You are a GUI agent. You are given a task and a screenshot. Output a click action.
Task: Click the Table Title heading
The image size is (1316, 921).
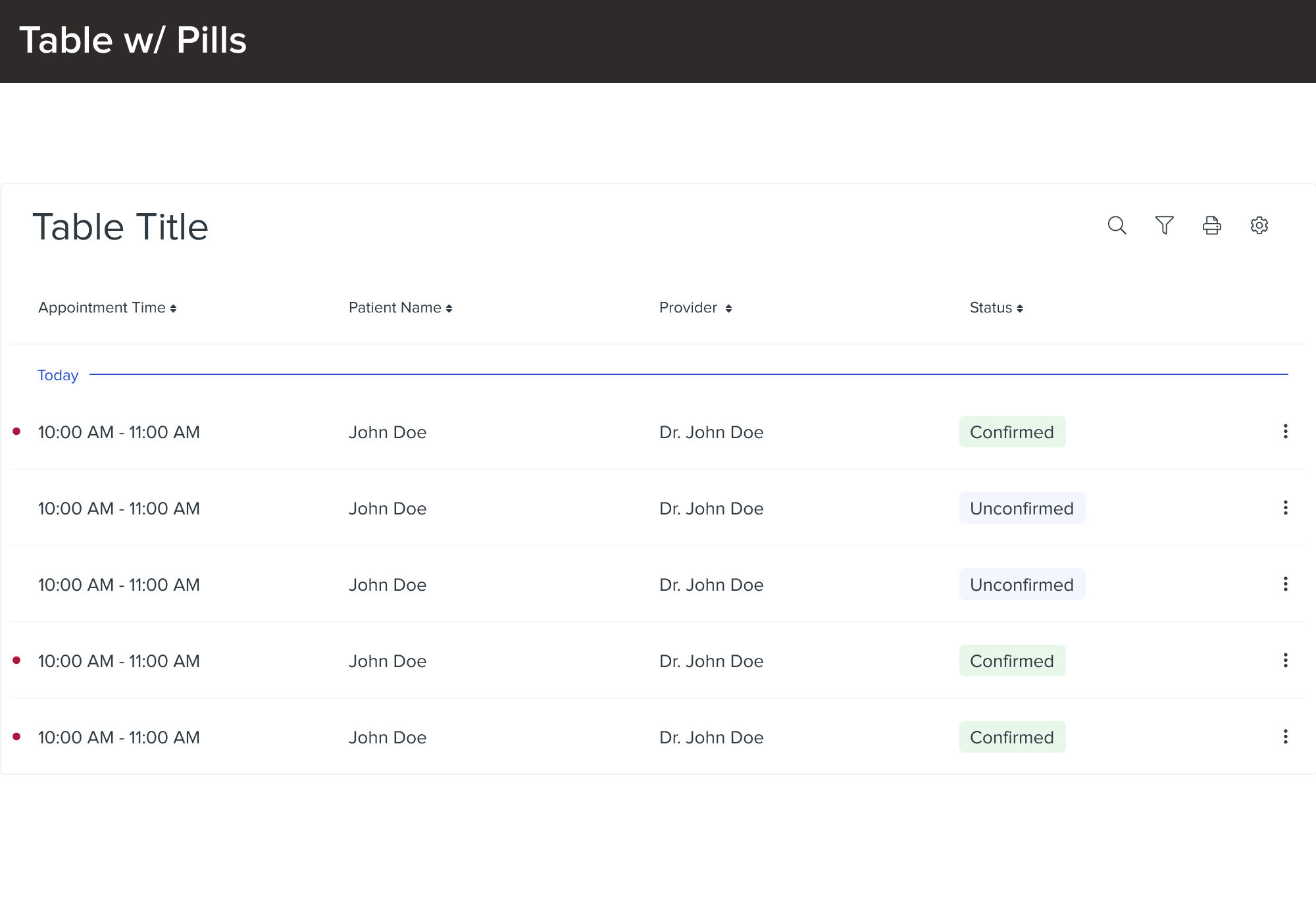[120, 227]
